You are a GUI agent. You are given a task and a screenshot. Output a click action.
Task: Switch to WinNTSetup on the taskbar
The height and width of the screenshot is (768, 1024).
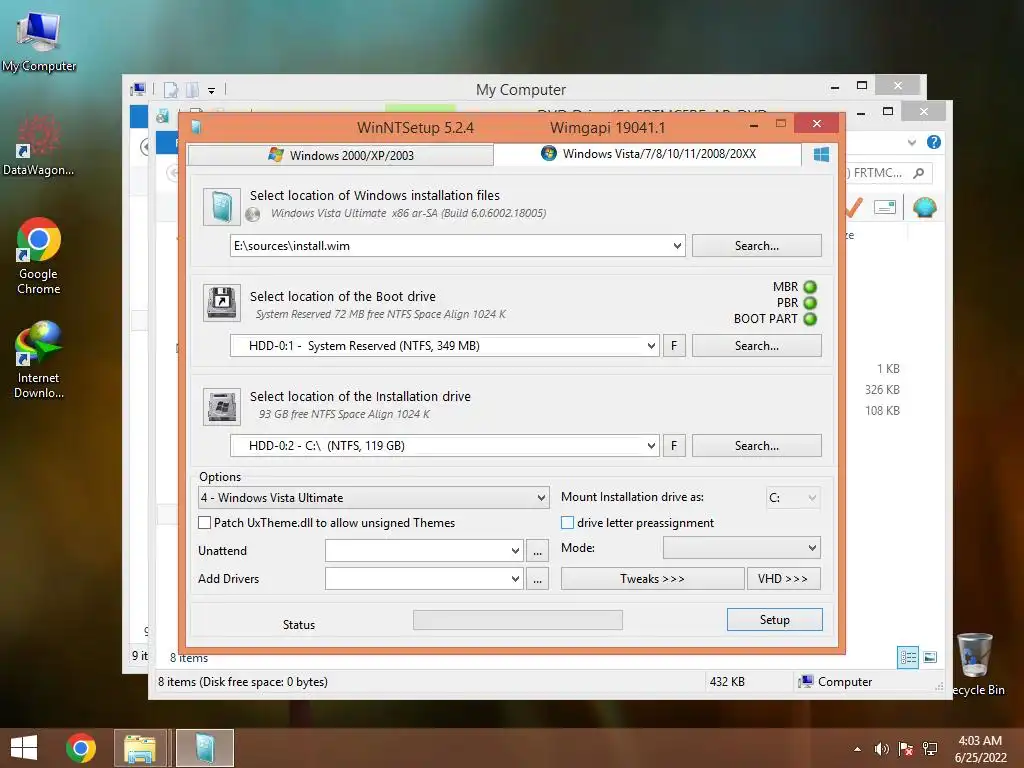[204, 748]
